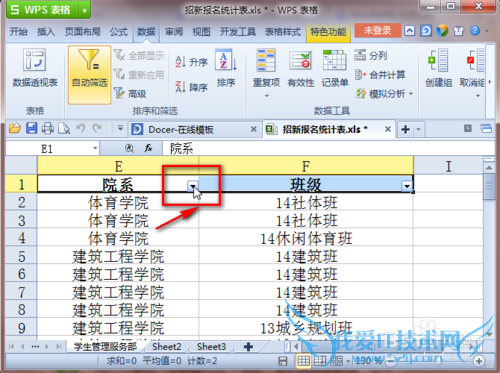The height and width of the screenshot is (373, 500).
Task: Switch to 开发工具 tab
Action: coord(238,32)
